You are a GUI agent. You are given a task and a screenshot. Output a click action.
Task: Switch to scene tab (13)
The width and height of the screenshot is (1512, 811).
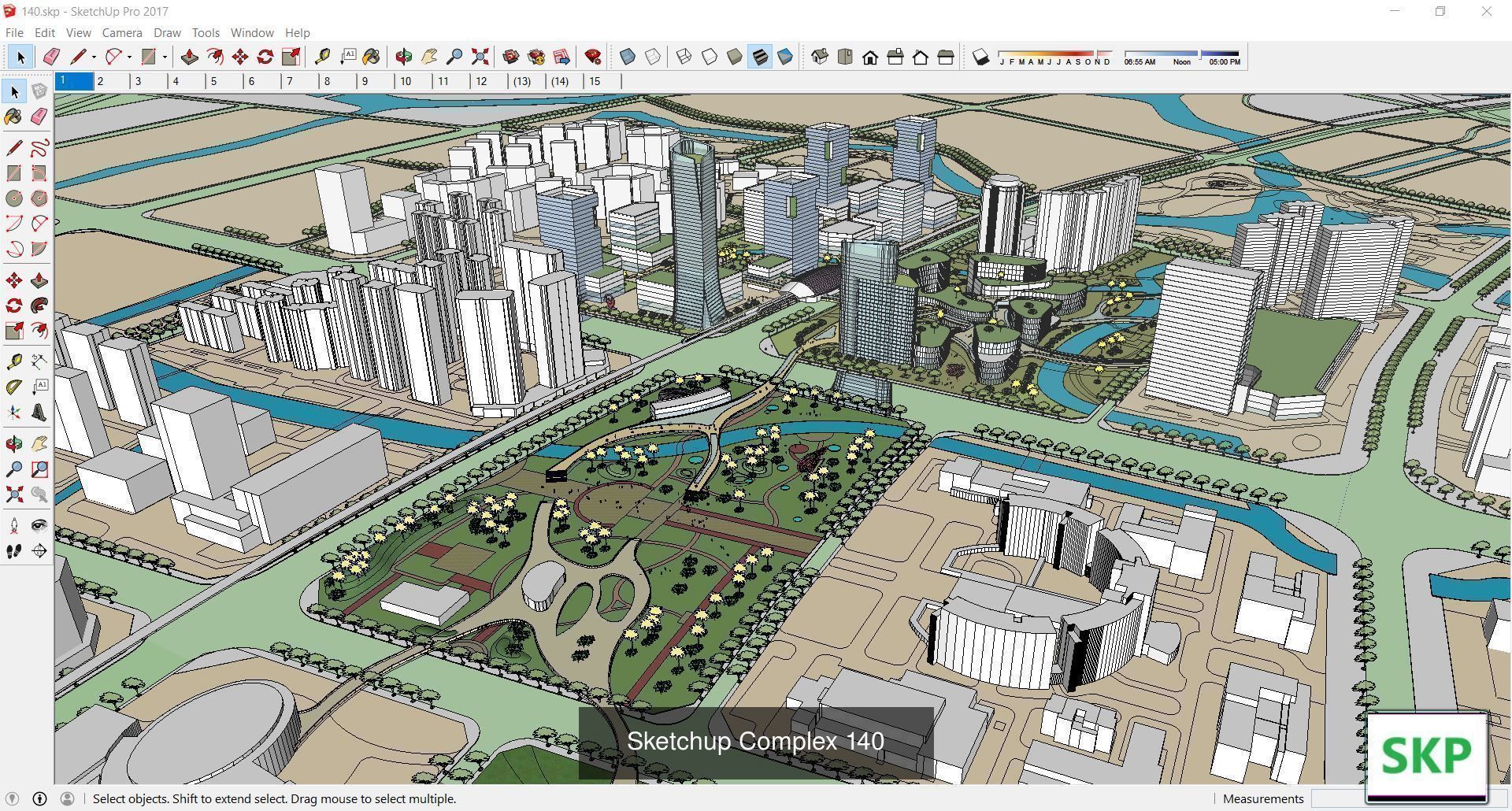(x=528, y=81)
